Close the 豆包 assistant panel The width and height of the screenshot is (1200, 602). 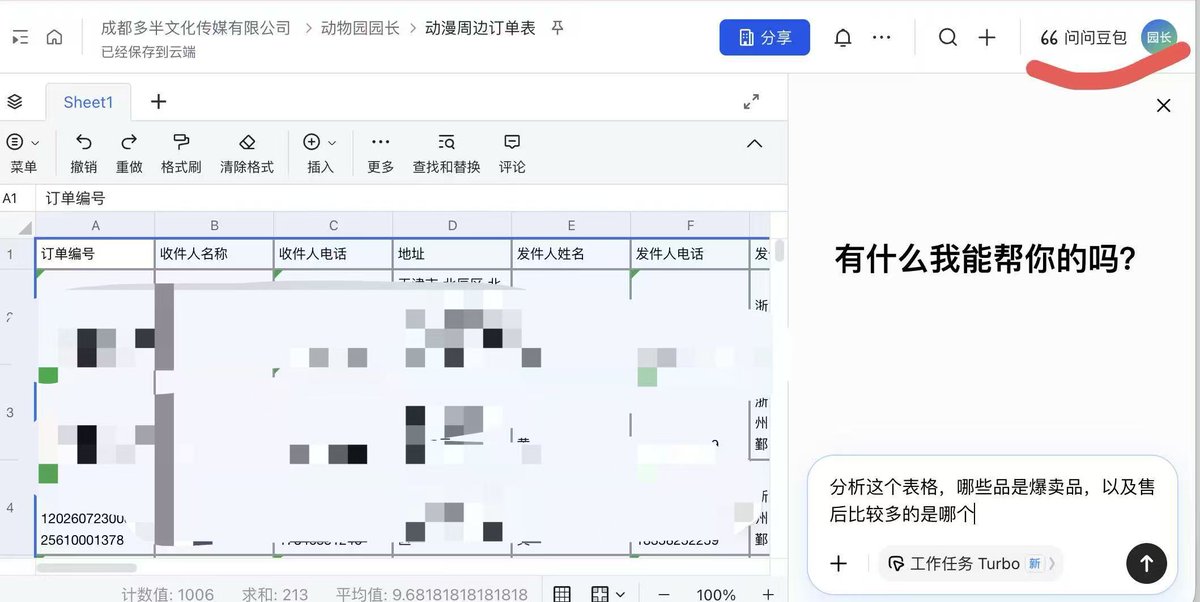click(x=1163, y=105)
